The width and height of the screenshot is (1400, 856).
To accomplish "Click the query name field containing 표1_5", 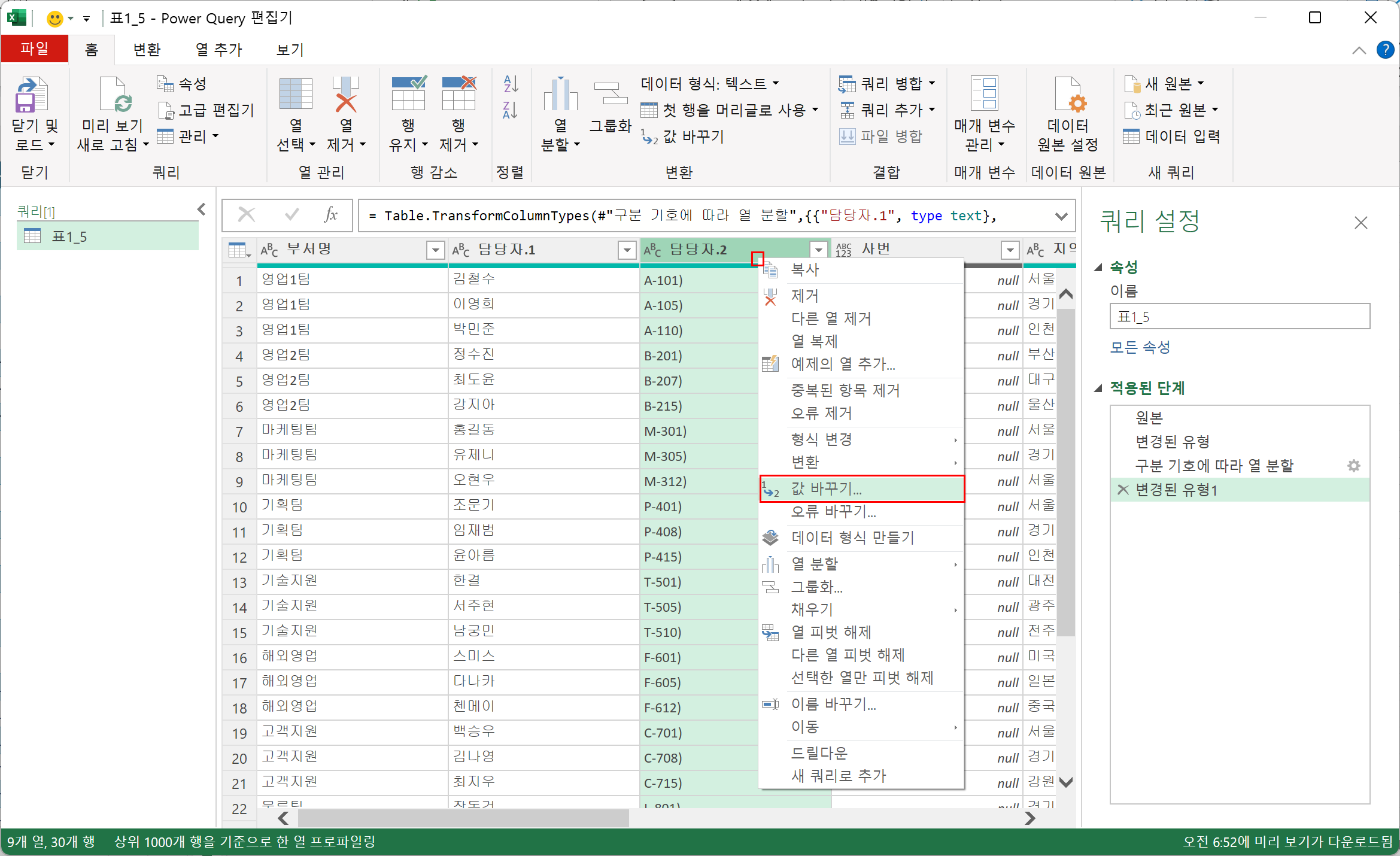I will pos(1240,316).
